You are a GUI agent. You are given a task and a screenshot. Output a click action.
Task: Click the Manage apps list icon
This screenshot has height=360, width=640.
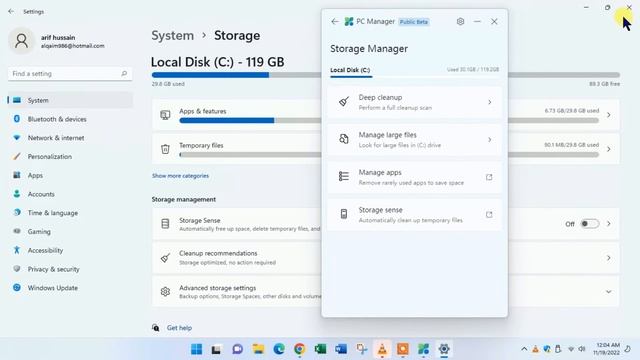pos(344,176)
